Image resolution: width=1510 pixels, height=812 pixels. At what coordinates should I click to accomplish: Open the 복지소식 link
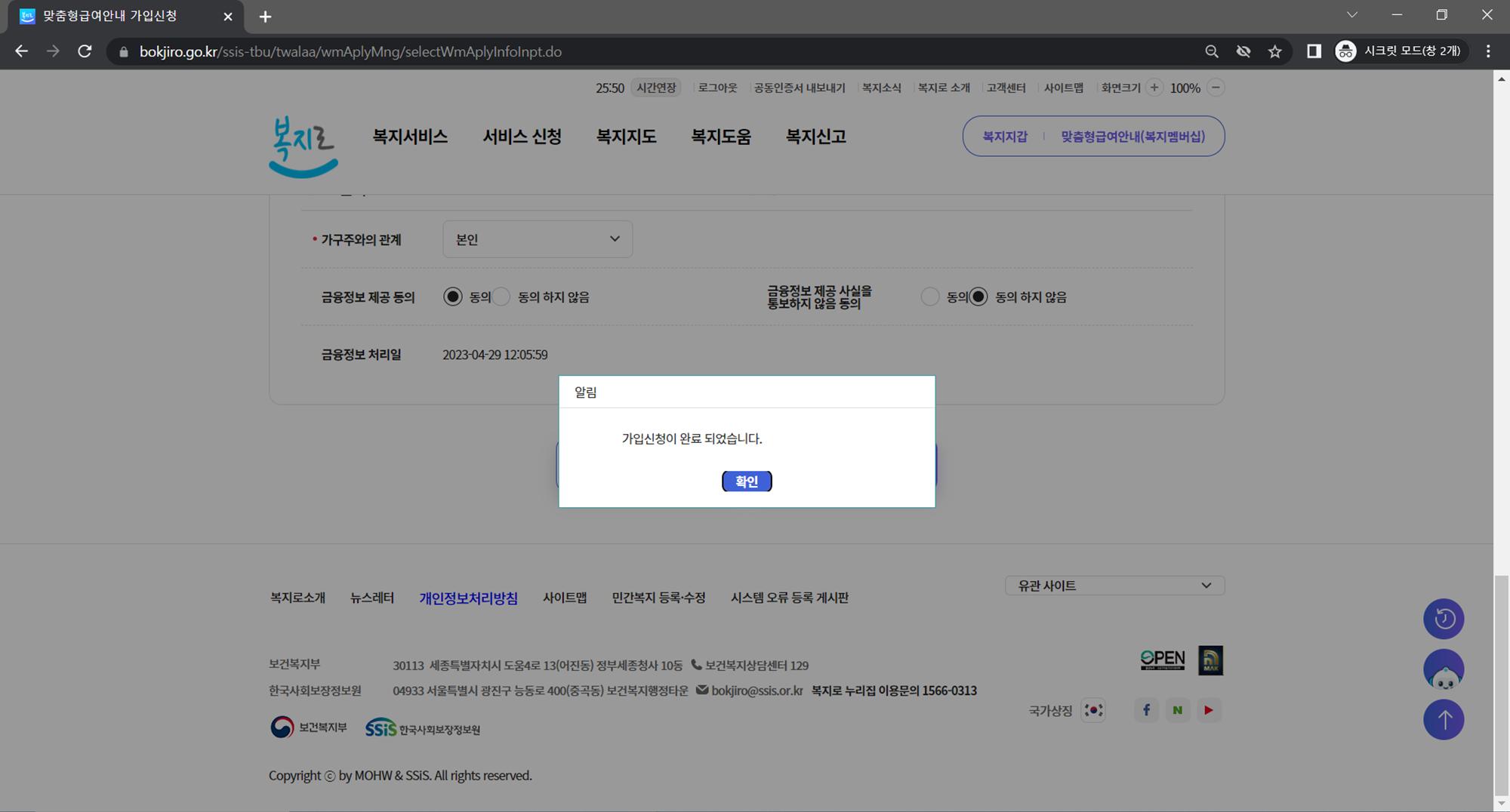(x=882, y=88)
